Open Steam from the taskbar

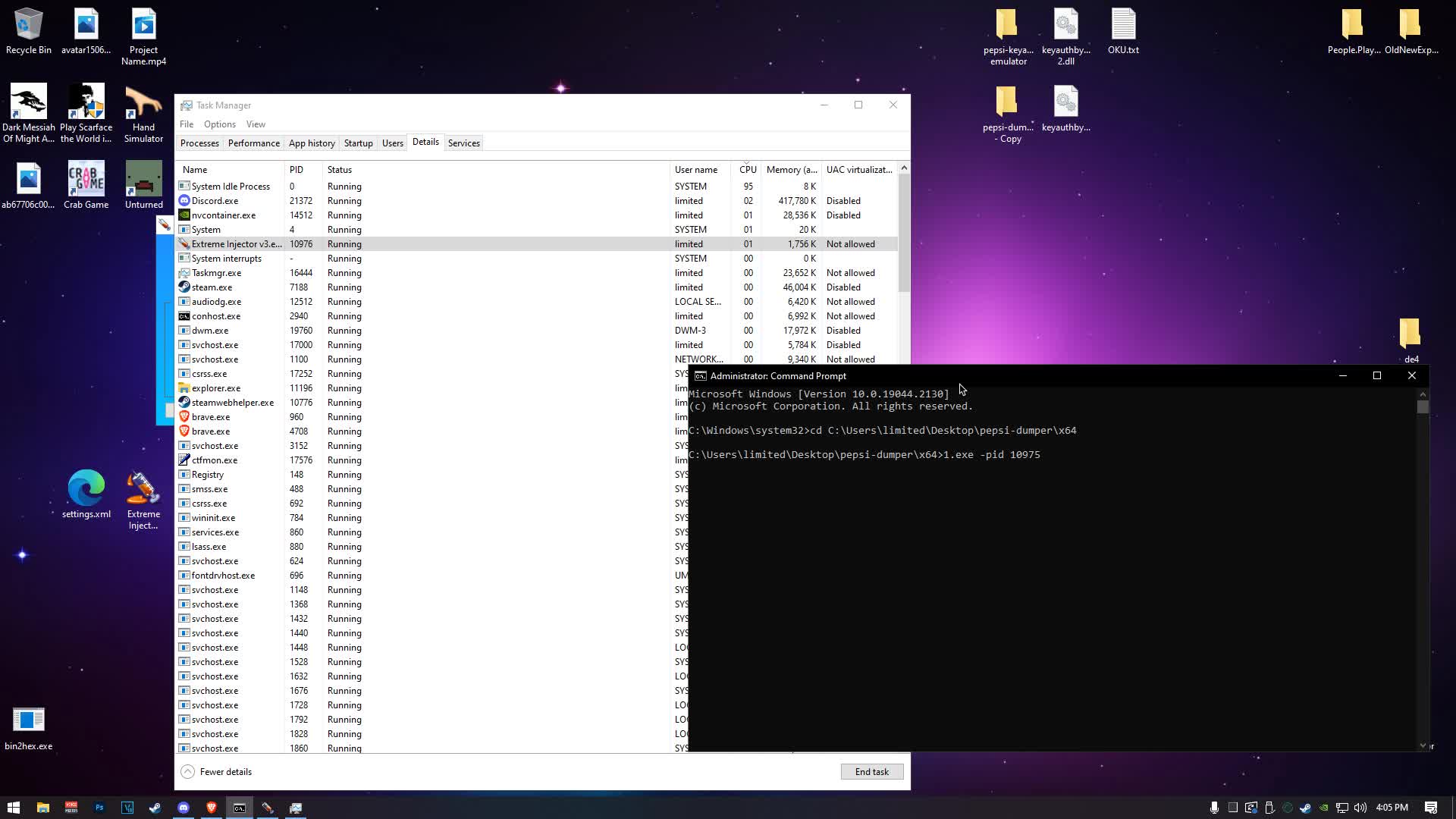pyautogui.click(x=155, y=808)
